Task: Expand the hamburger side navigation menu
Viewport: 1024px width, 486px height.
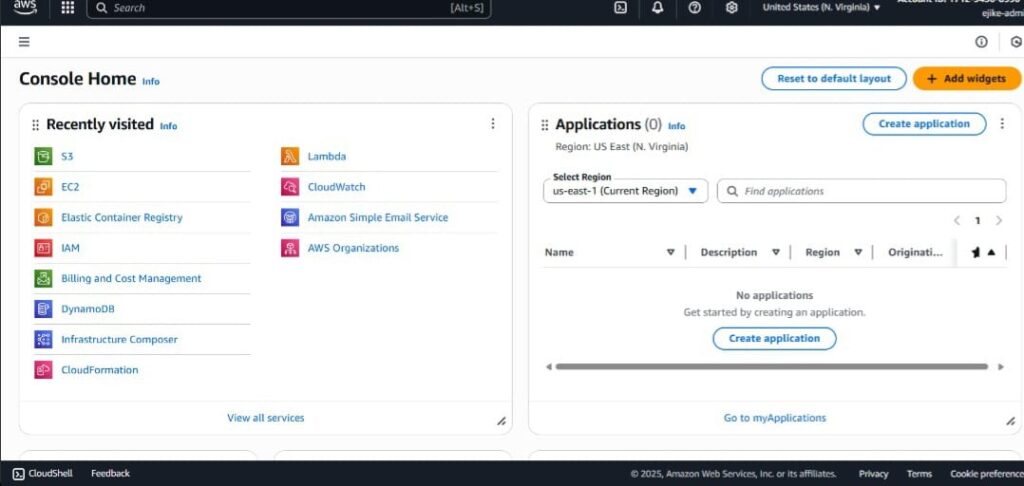Action: click(x=24, y=42)
